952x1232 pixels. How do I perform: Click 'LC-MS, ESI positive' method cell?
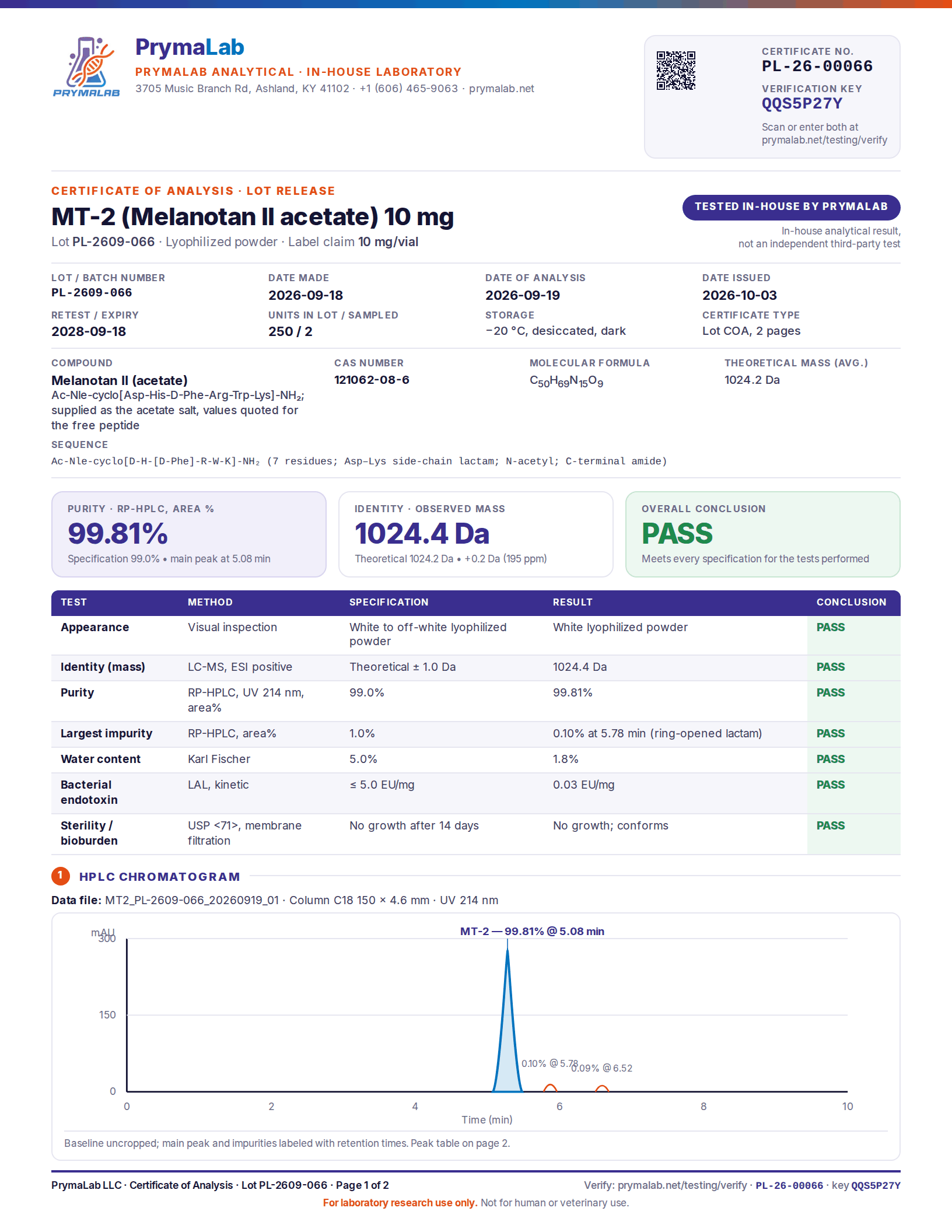[240, 667]
